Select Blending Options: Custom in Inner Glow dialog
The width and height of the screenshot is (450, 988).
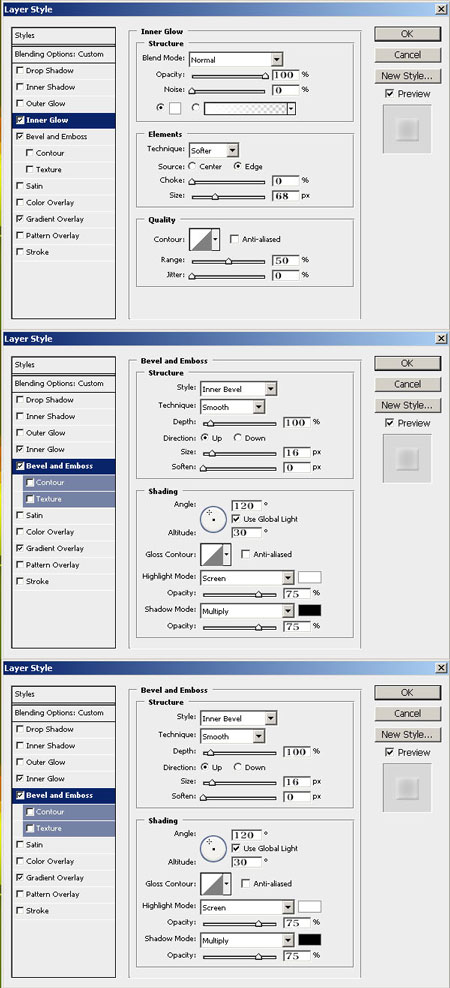[x=64, y=54]
